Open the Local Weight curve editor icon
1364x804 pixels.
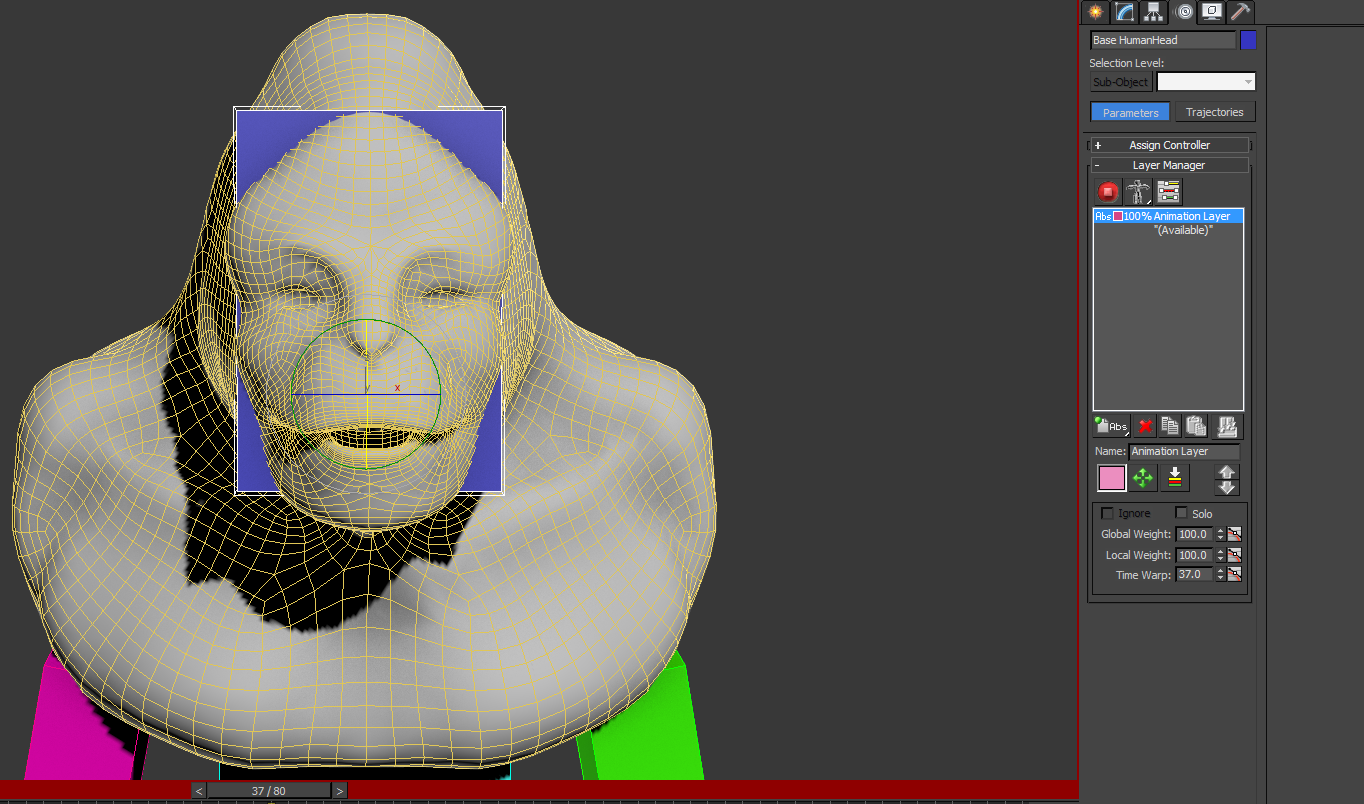(1234, 555)
